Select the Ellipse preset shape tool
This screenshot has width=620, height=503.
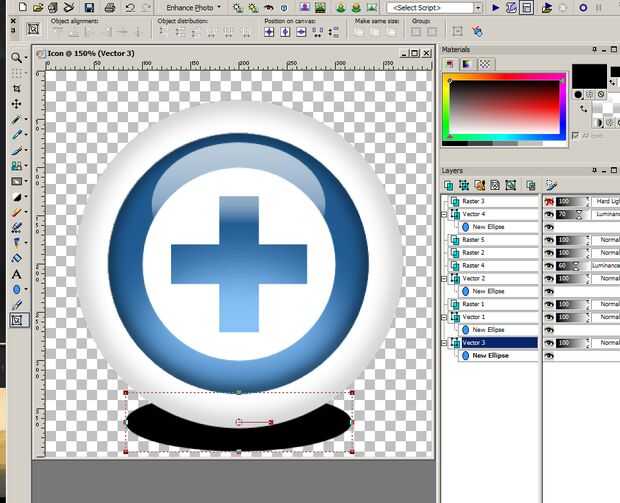tap(16, 289)
